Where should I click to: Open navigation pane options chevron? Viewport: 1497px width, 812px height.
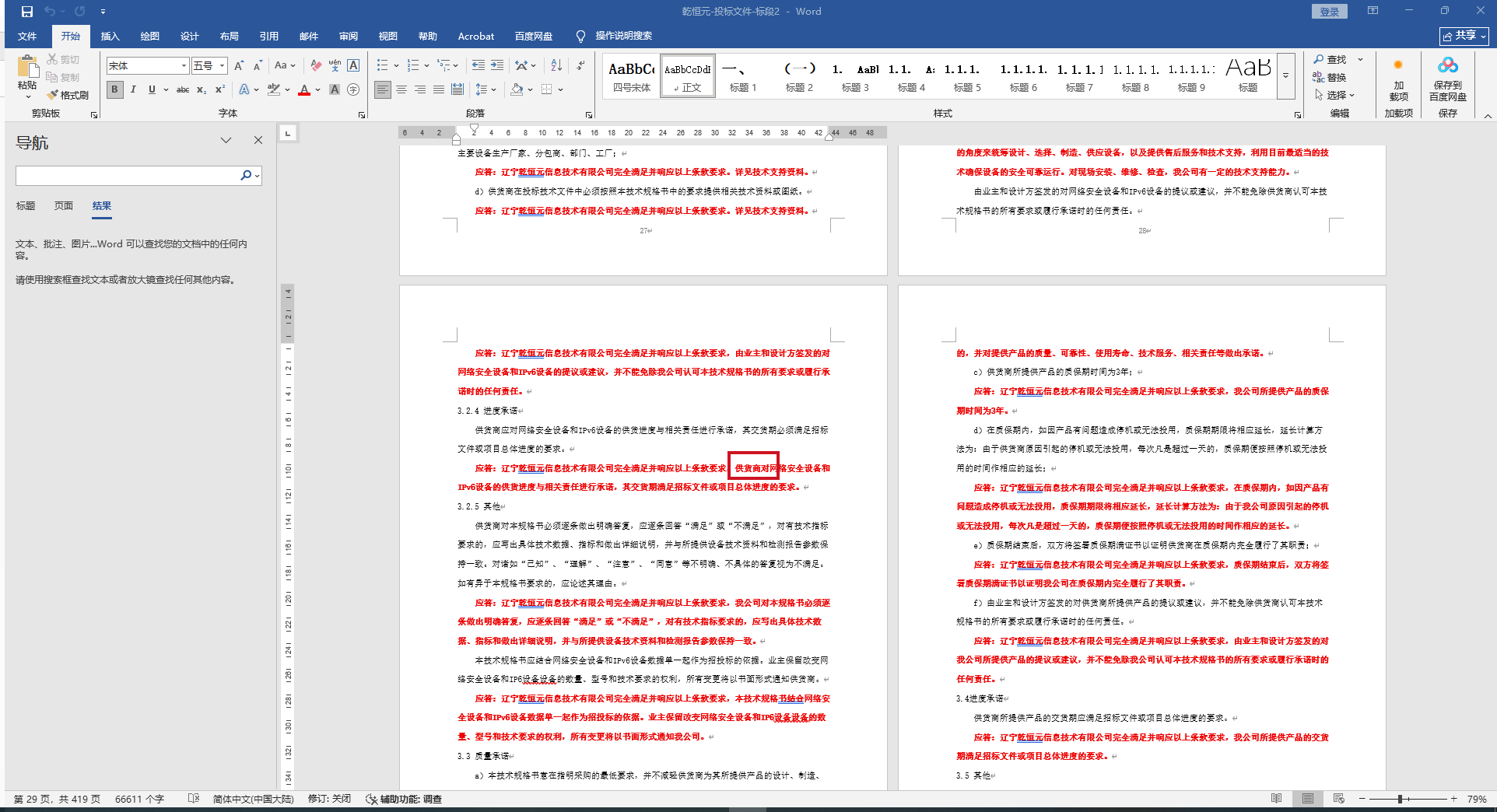click(x=226, y=140)
